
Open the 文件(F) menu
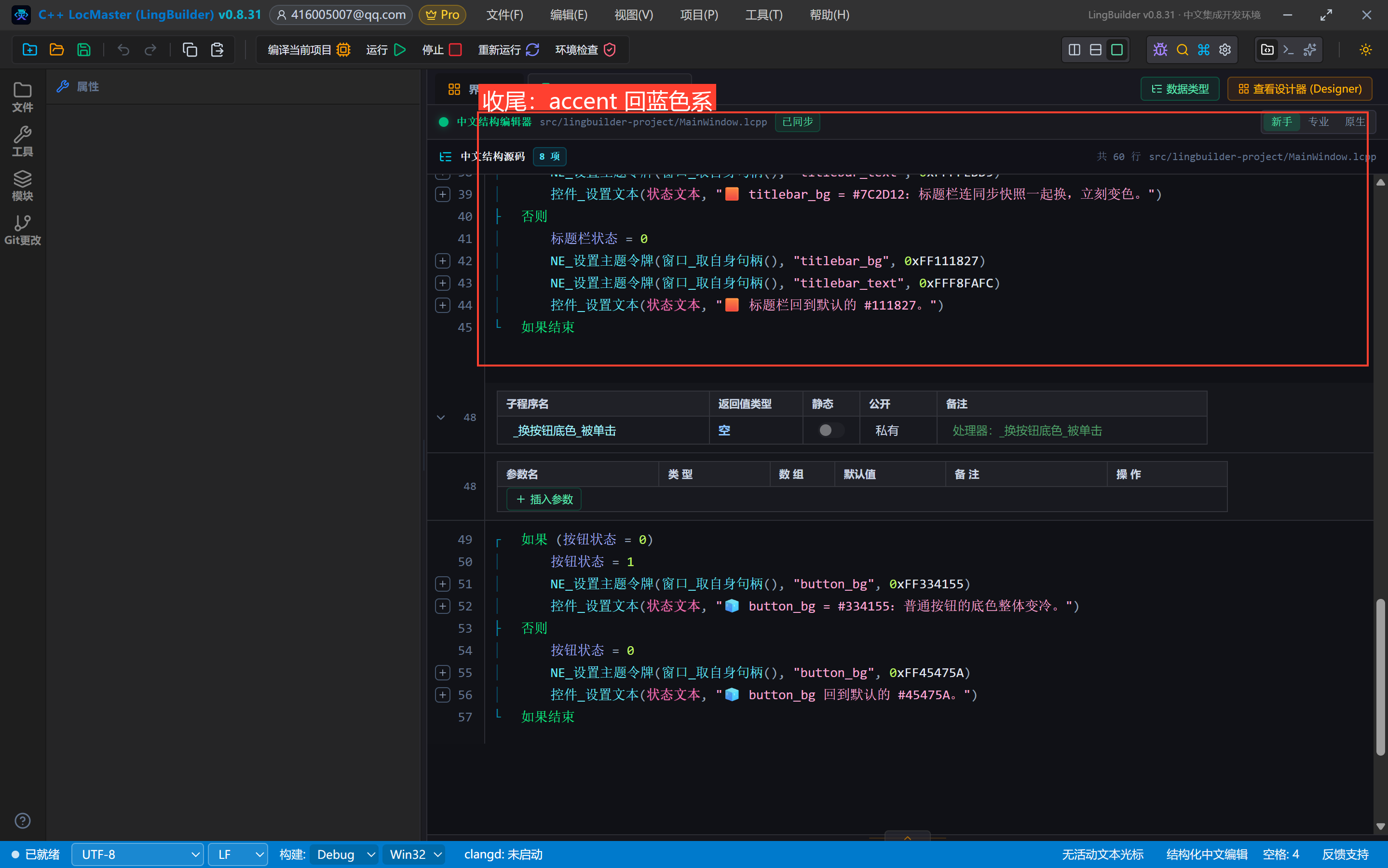click(x=504, y=15)
